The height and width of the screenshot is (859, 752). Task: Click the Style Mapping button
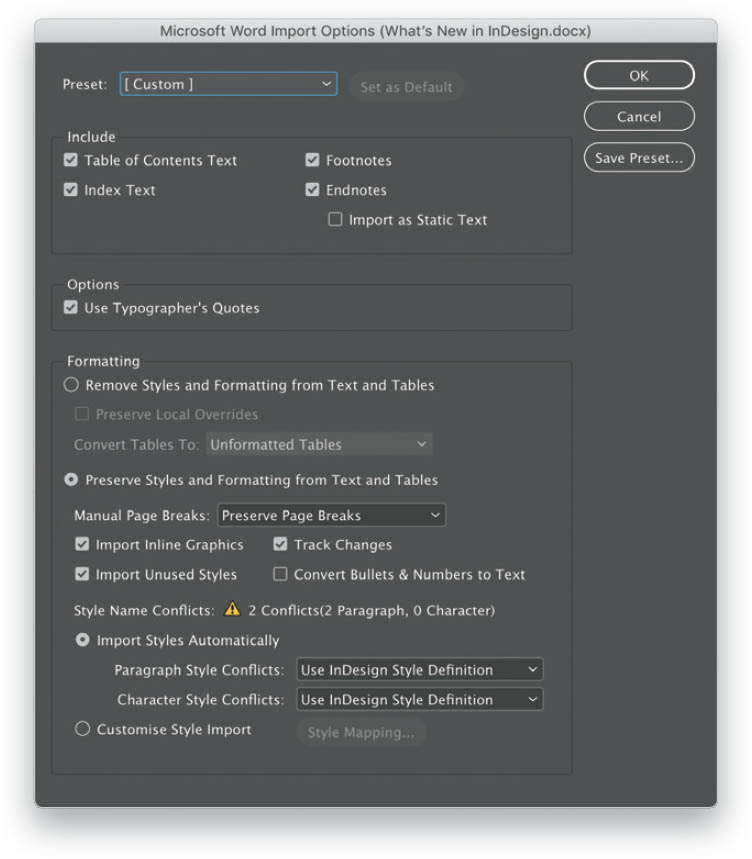[361, 732]
